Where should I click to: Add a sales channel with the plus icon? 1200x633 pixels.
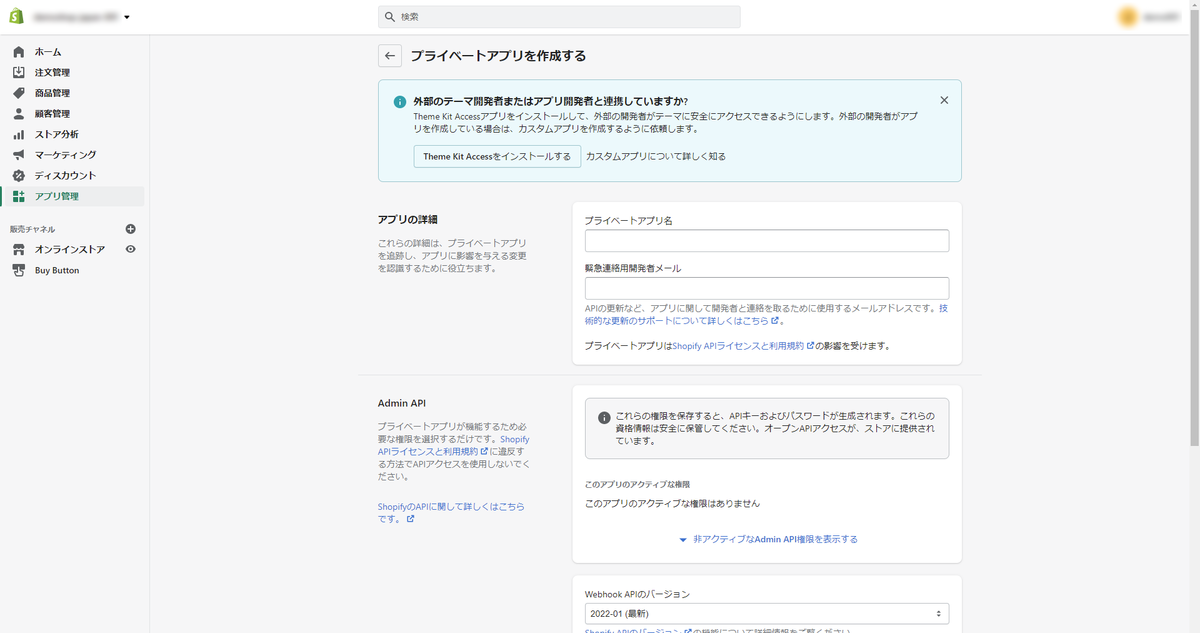coord(128,228)
